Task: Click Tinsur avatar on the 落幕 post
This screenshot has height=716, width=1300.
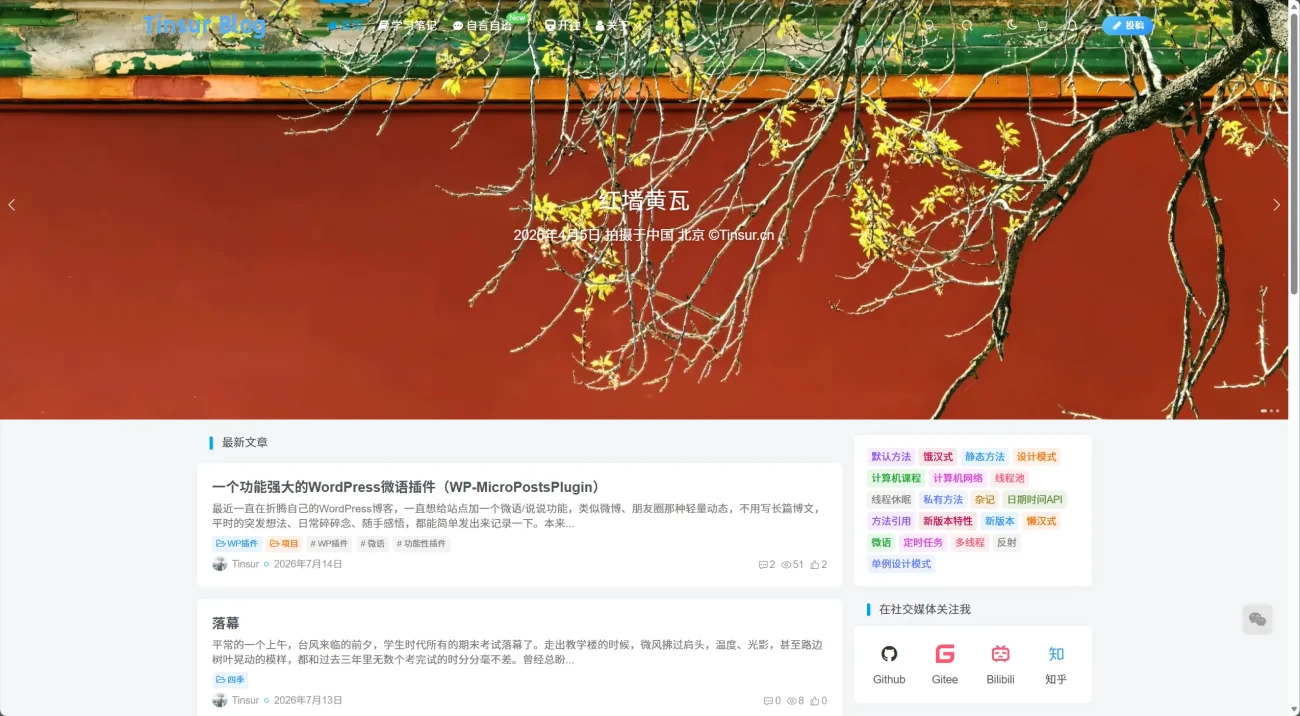Action: pos(220,700)
